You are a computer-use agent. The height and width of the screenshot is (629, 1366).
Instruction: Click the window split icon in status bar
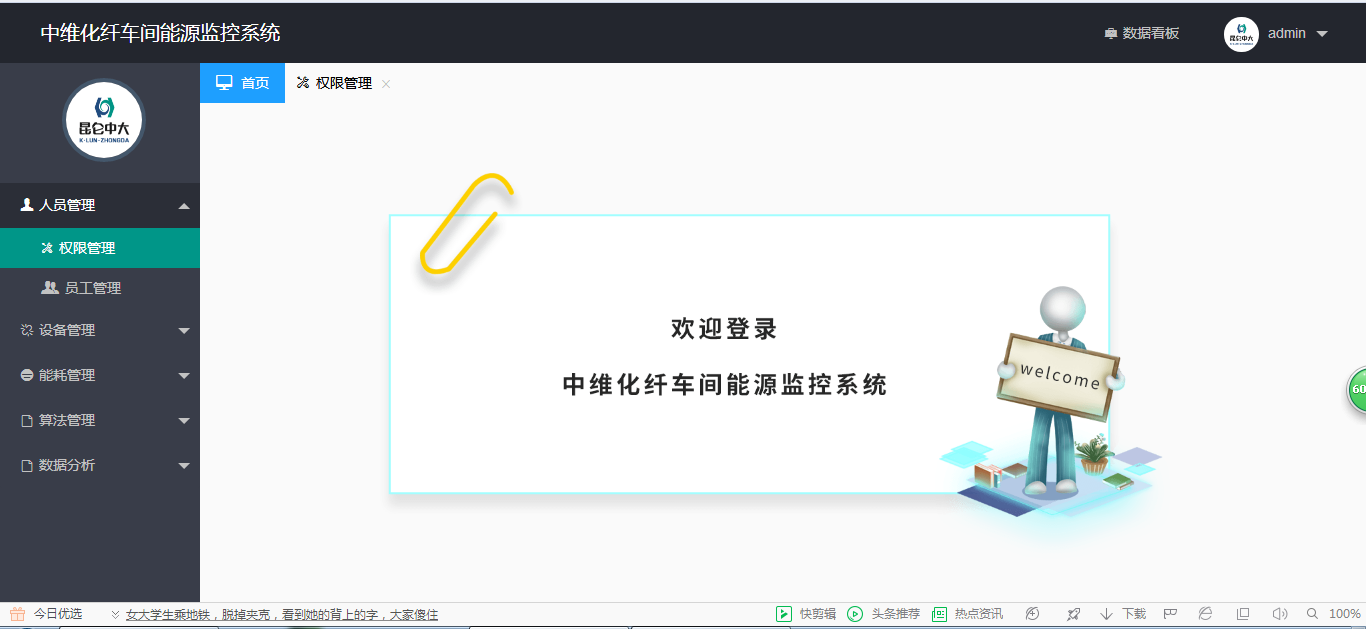(1243, 614)
